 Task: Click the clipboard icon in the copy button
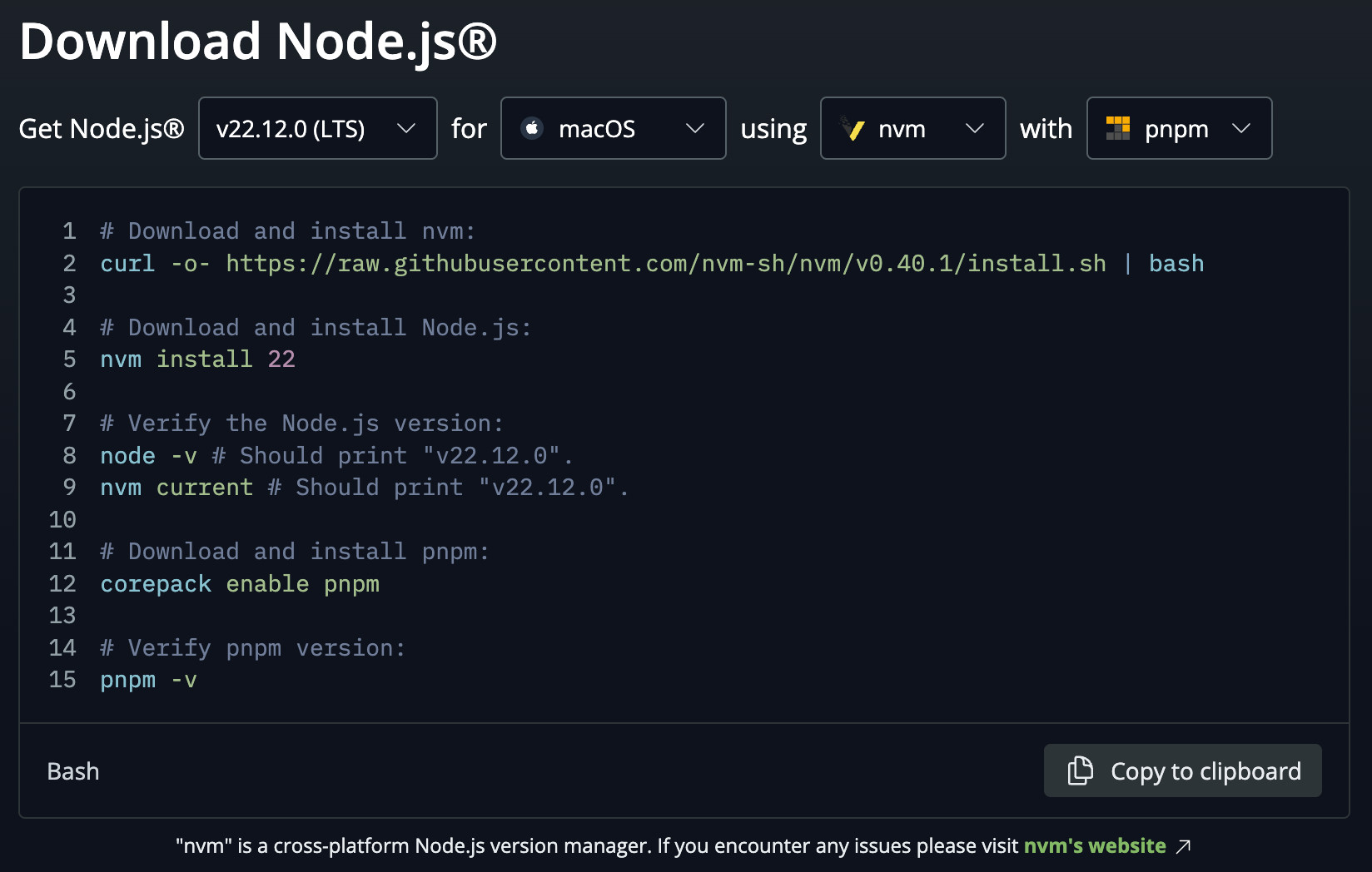[x=1080, y=770]
